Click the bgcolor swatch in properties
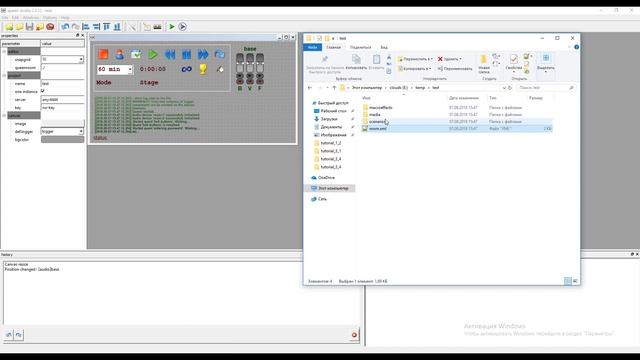The width and height of the screenshot is (640, 360). [62, 140]
